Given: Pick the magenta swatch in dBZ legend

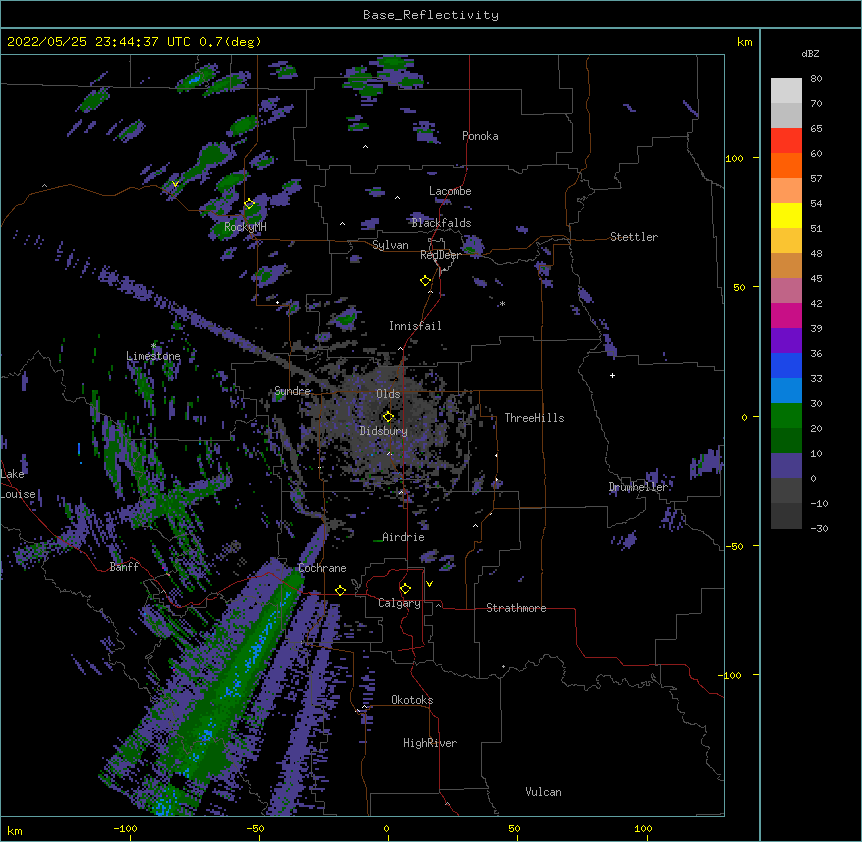Looking at the screenshot, I should pyautogui.click(x=786, y=315).
